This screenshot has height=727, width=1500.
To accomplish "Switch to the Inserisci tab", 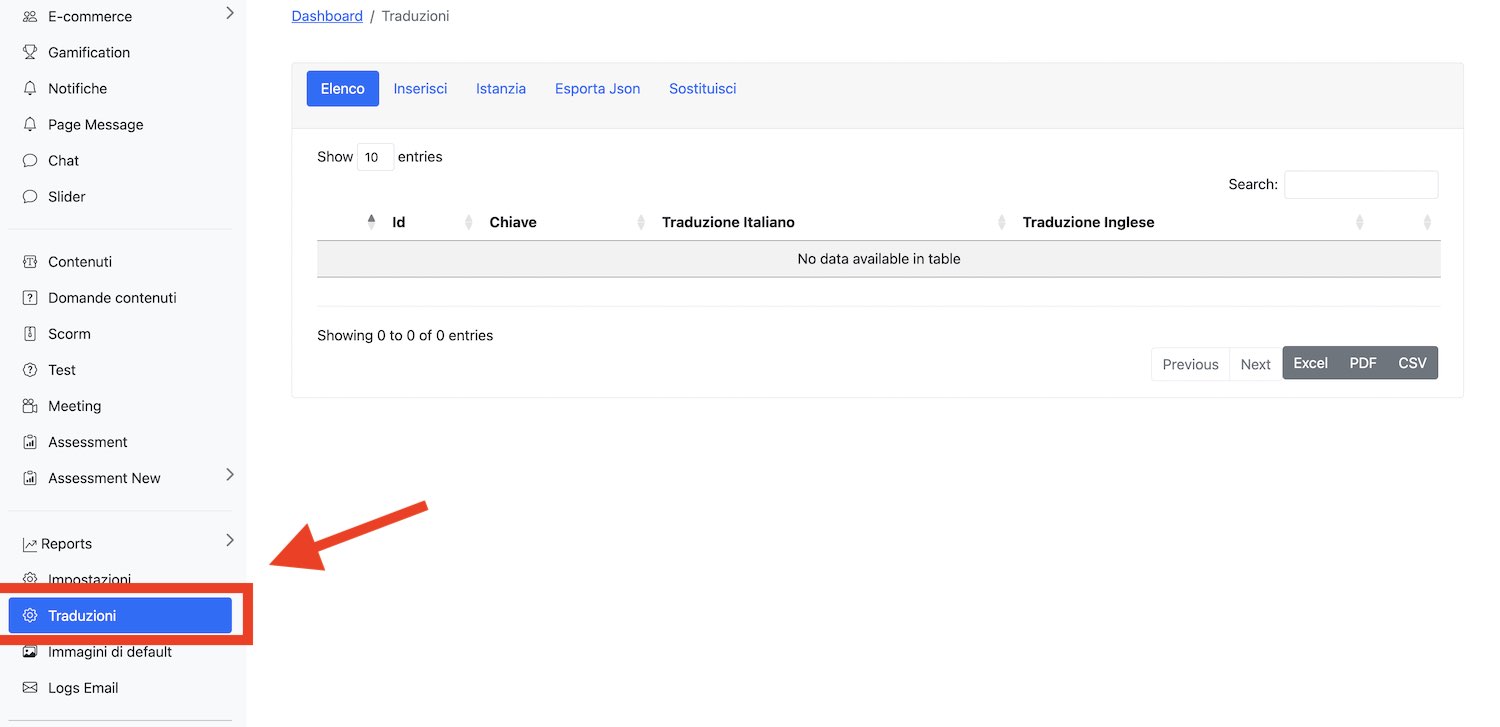I will (420, 88).
